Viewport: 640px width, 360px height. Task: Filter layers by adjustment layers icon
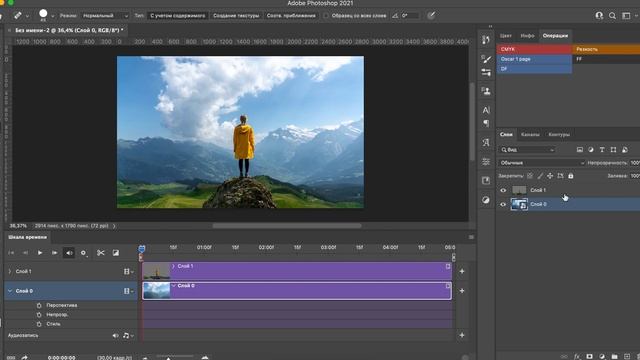(591, 150)
